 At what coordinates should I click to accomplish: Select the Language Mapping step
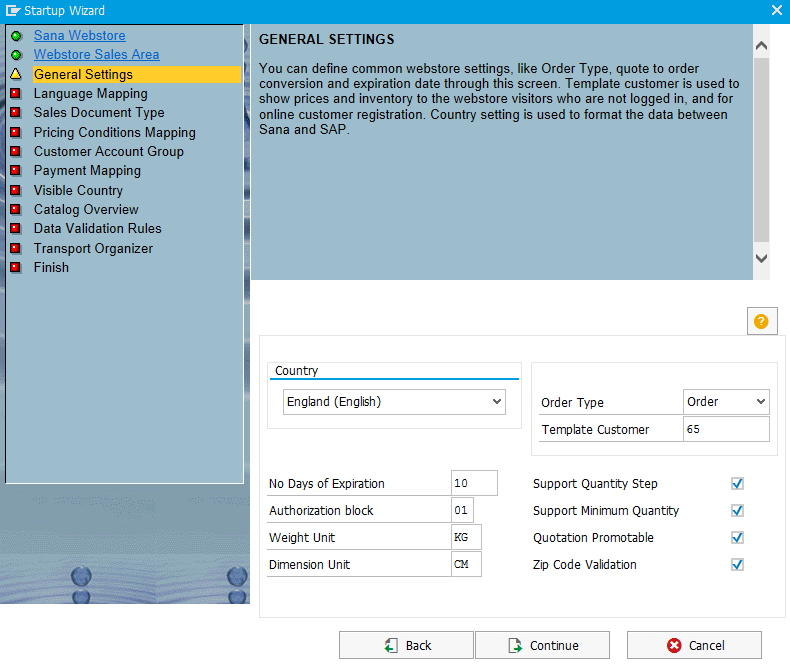point(91,94)
